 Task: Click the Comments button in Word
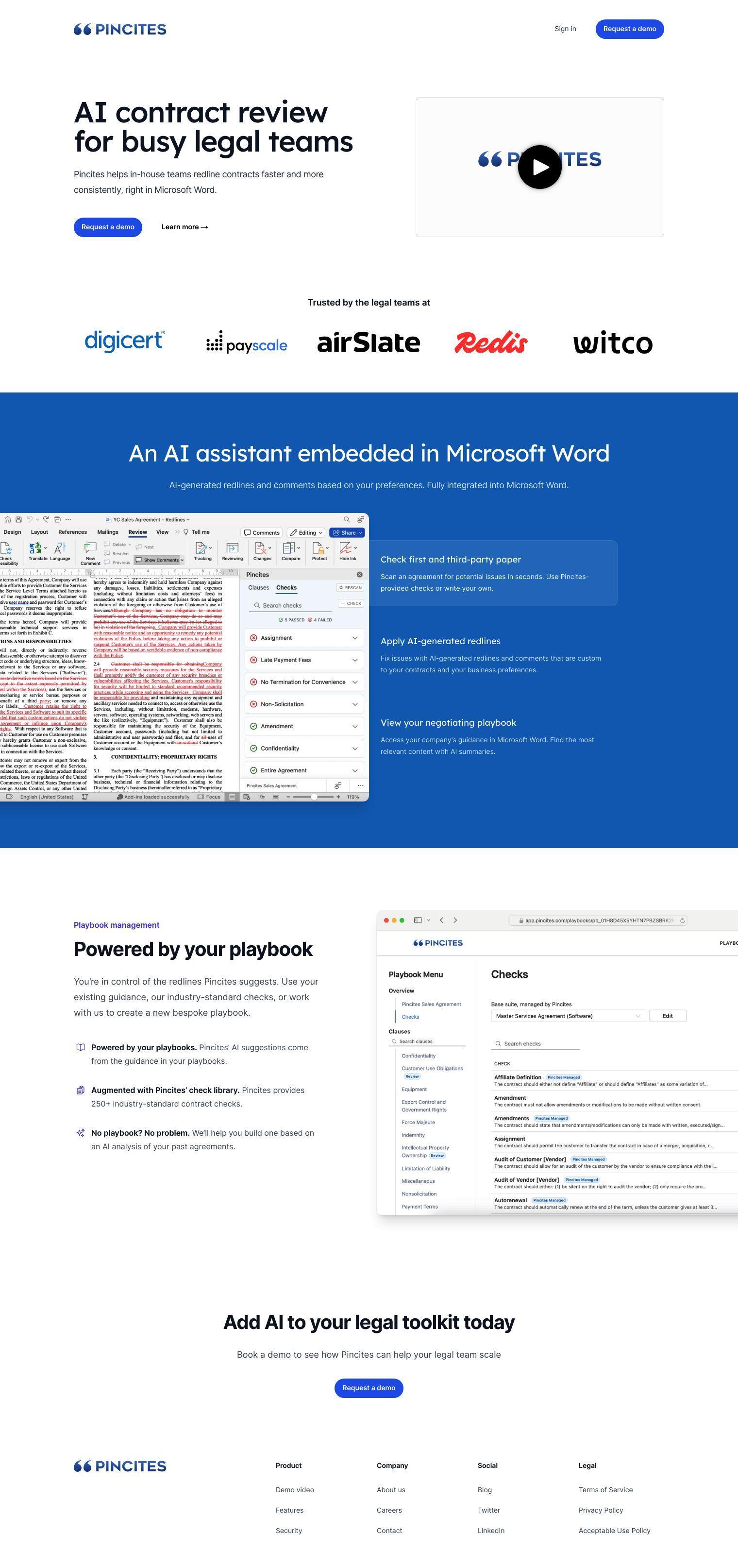pyautogui.click(x=262, y=532)
